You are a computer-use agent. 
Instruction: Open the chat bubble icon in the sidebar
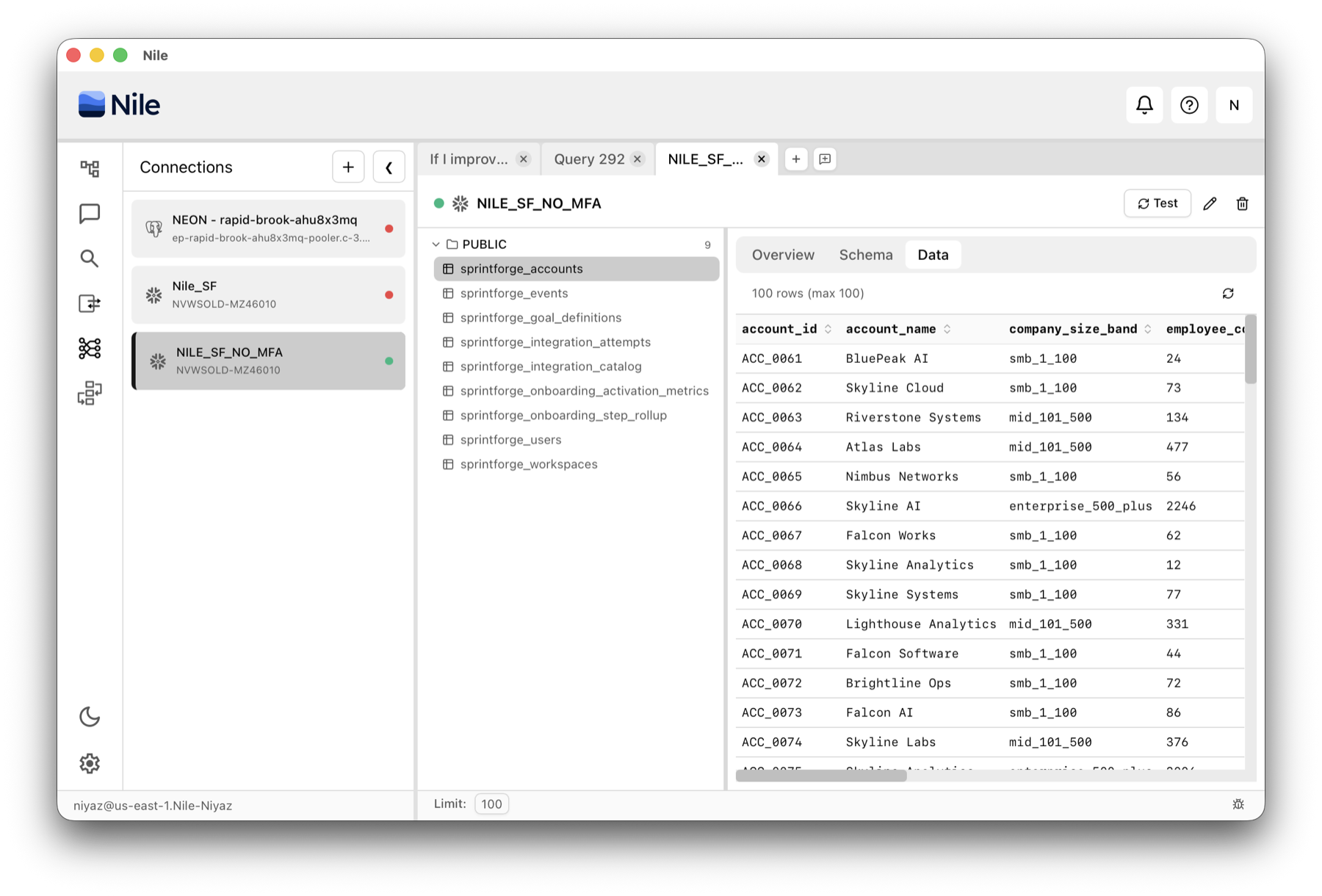point(90,214)
